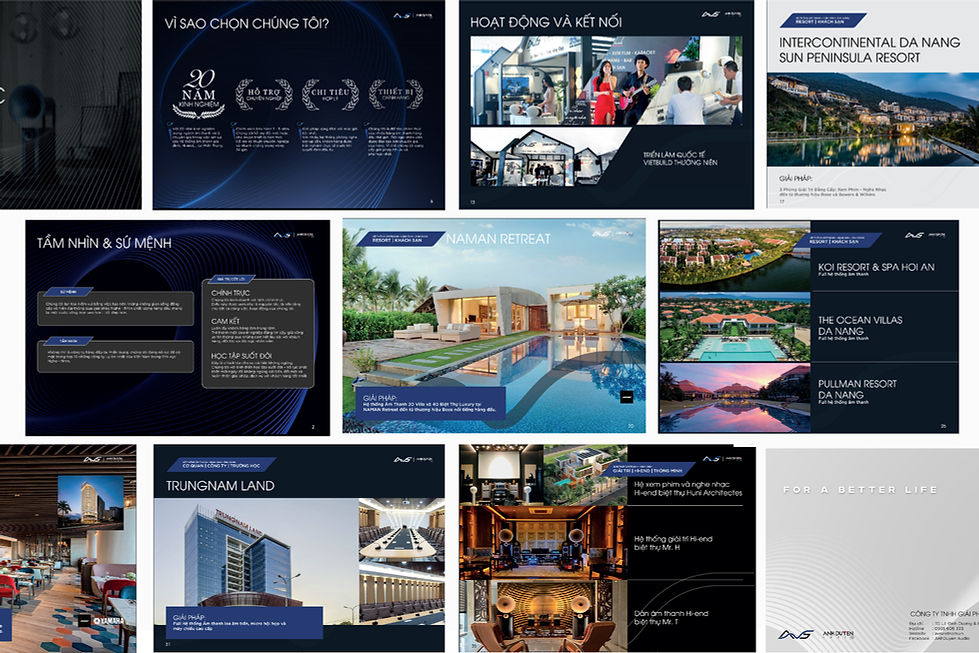This screenshot has height=653, width=979.
Task: Click the 'Giải trí | Hi-end | Thông minh' tag
Action: (x=647, y=470)
